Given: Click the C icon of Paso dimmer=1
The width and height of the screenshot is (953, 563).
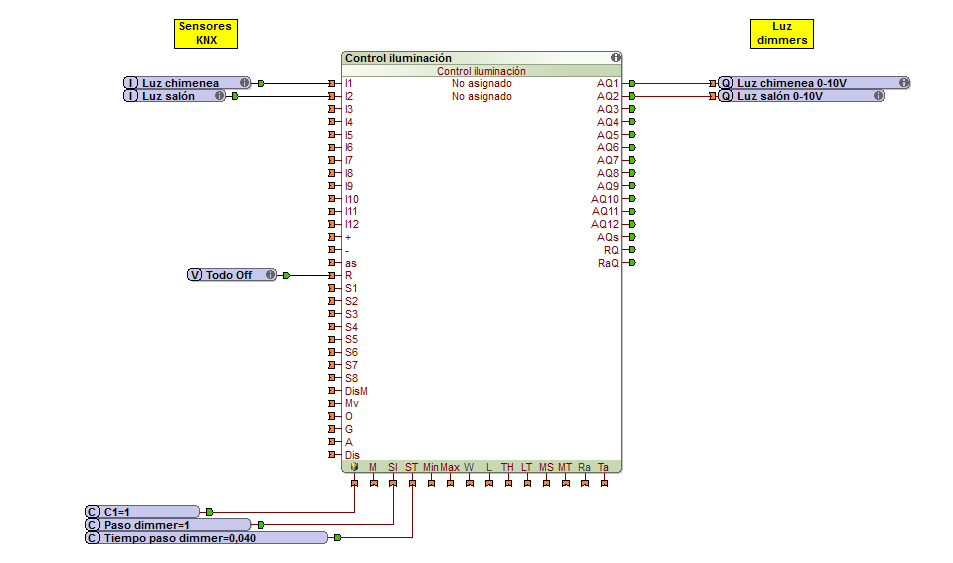Looking at the screenshot, I should click(93, 525).
